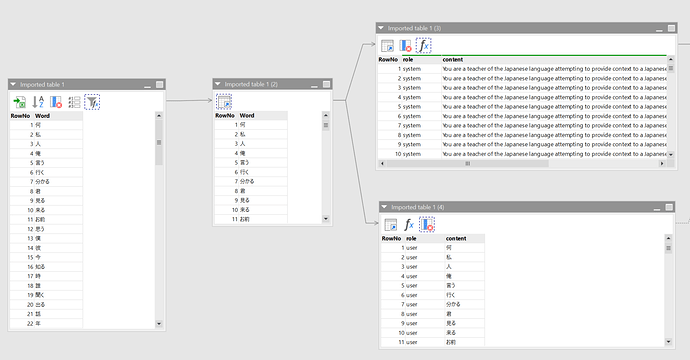The image size is (690, 360).
Task: Select the word cell in row 13 of Imported table 1
Action: (x=58, y=238)
